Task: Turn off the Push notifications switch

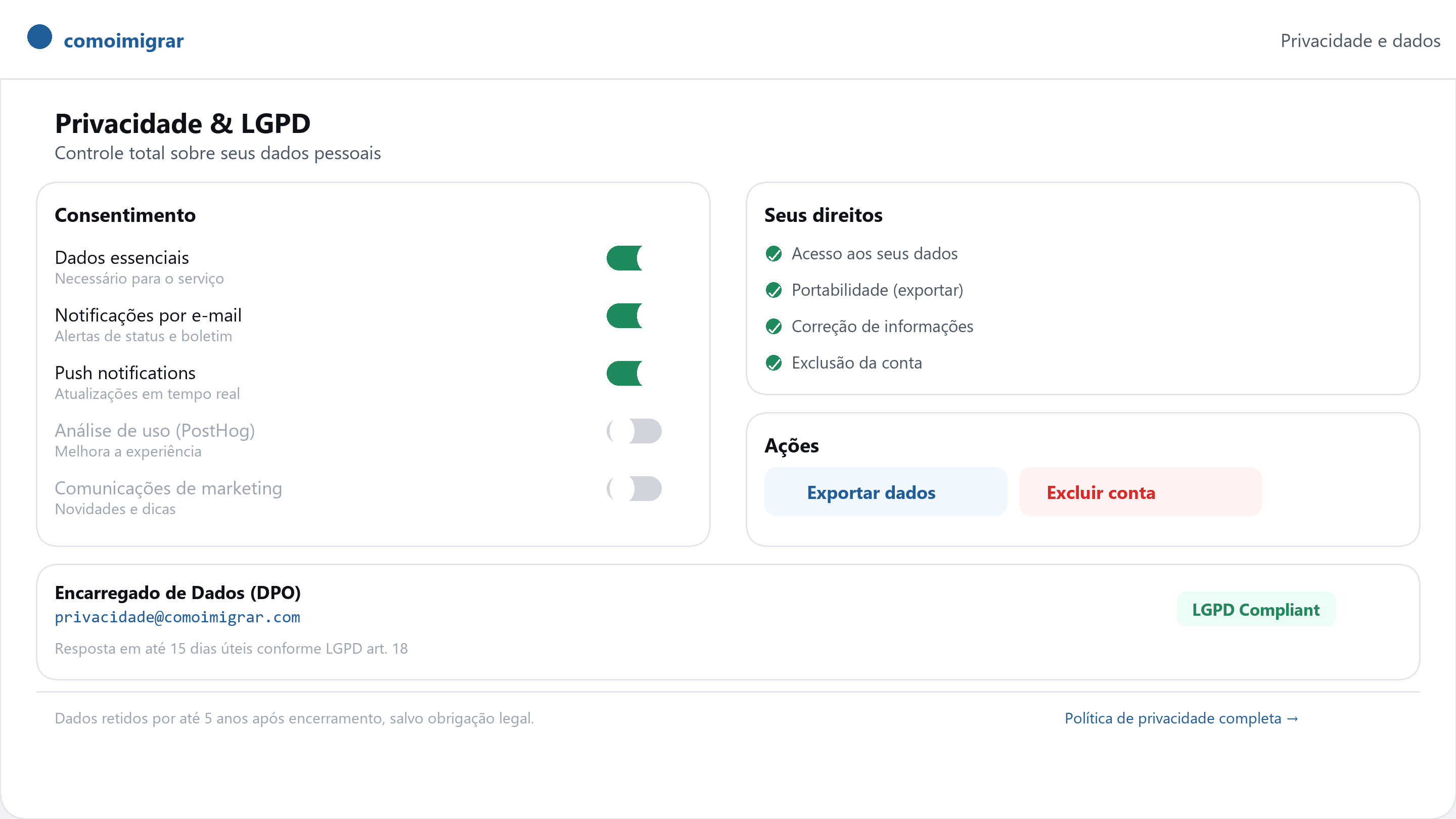Action: click(x=633, y=374)
